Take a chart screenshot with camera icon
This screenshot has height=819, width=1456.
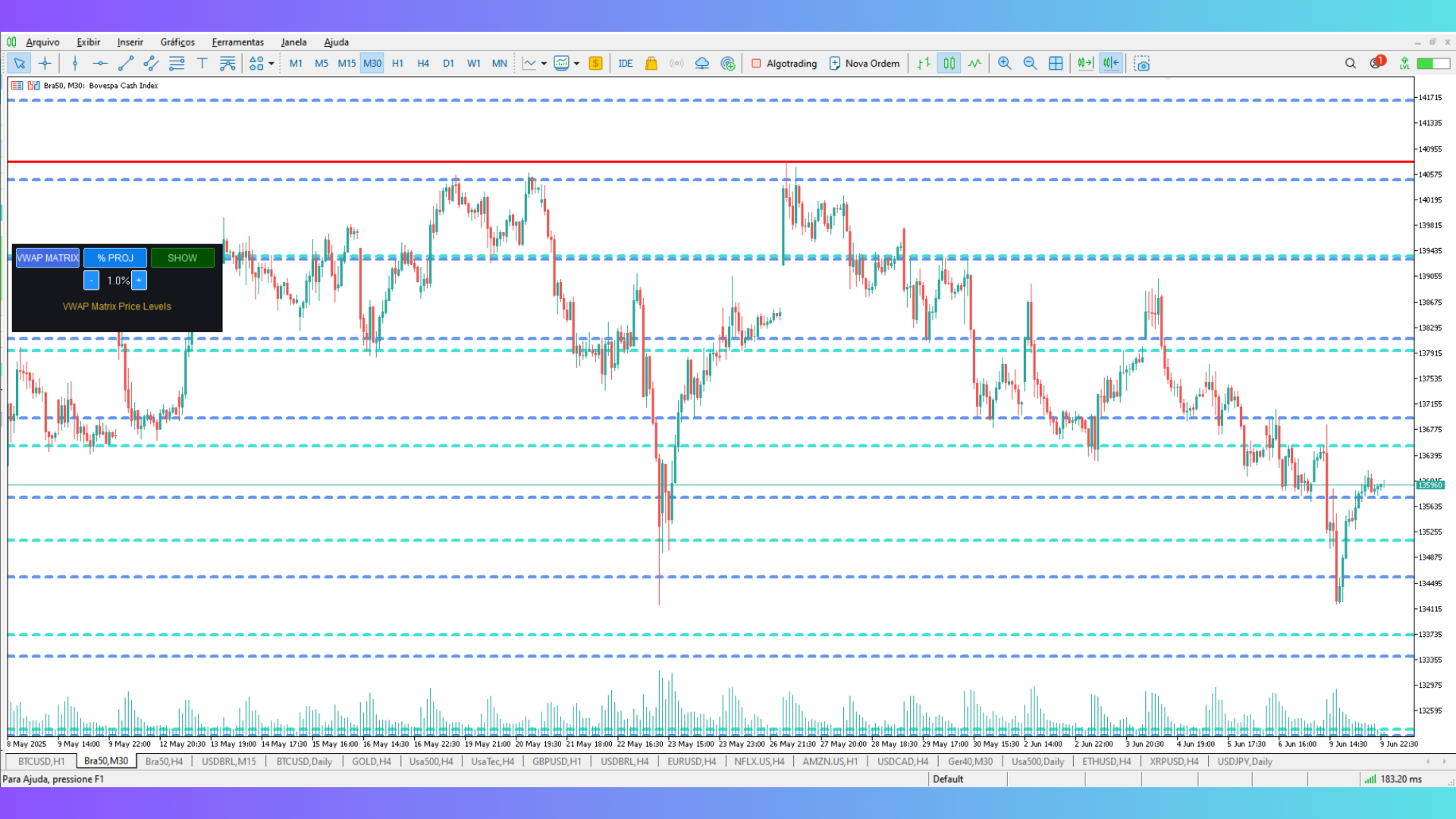pos(1142,64)
